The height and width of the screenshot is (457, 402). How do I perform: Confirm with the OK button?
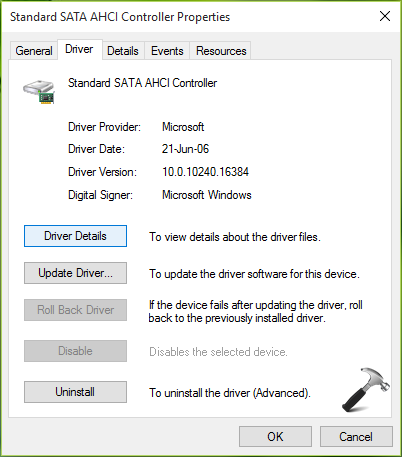275,437
